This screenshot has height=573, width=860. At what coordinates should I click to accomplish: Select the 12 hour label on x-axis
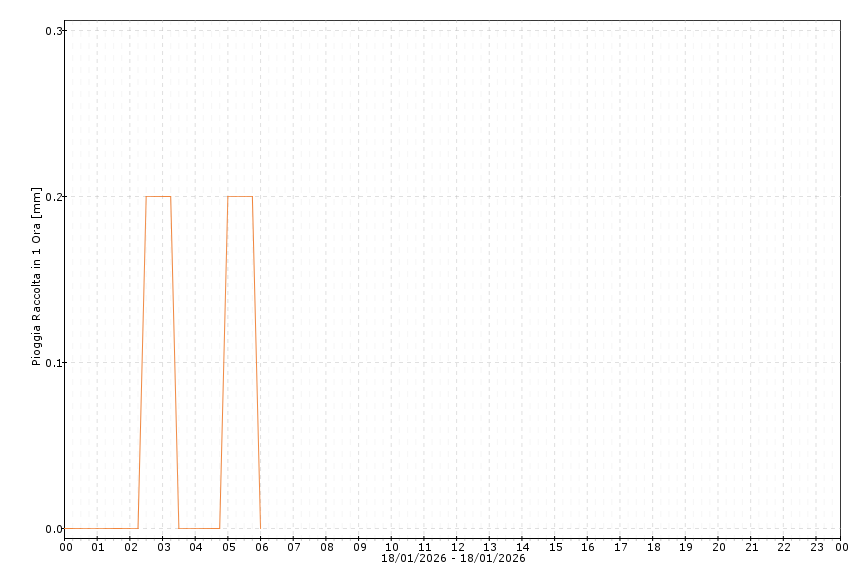click(457, 547)
